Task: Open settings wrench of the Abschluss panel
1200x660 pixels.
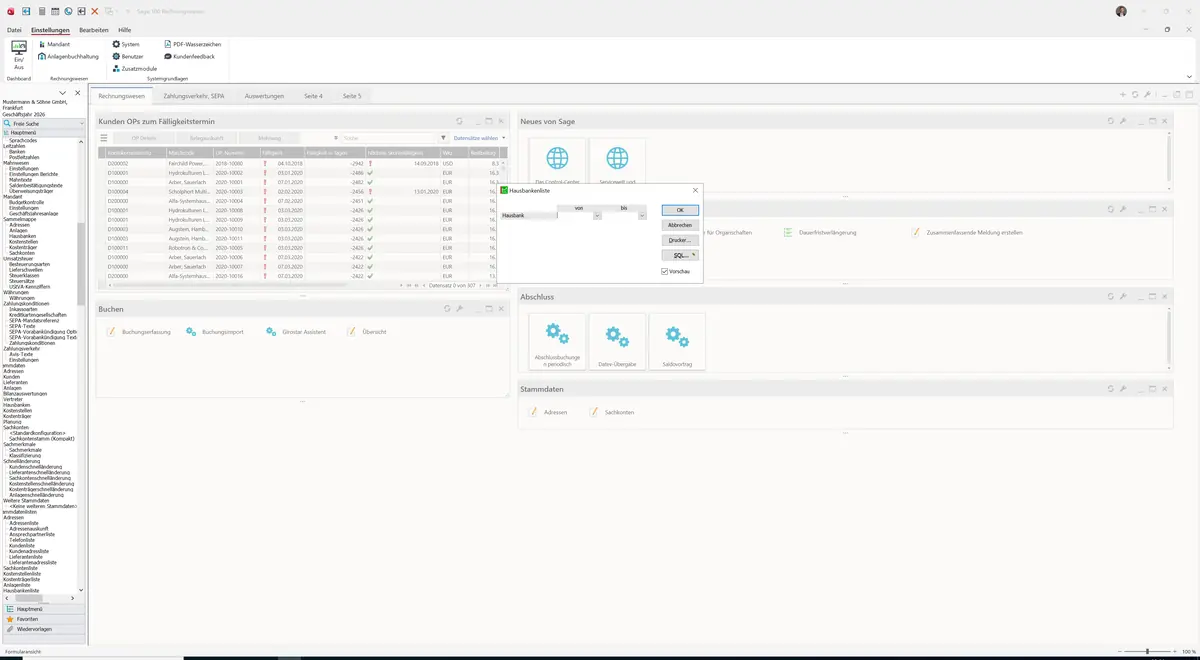Action: pyautogui.click(x=1123, y=297)
